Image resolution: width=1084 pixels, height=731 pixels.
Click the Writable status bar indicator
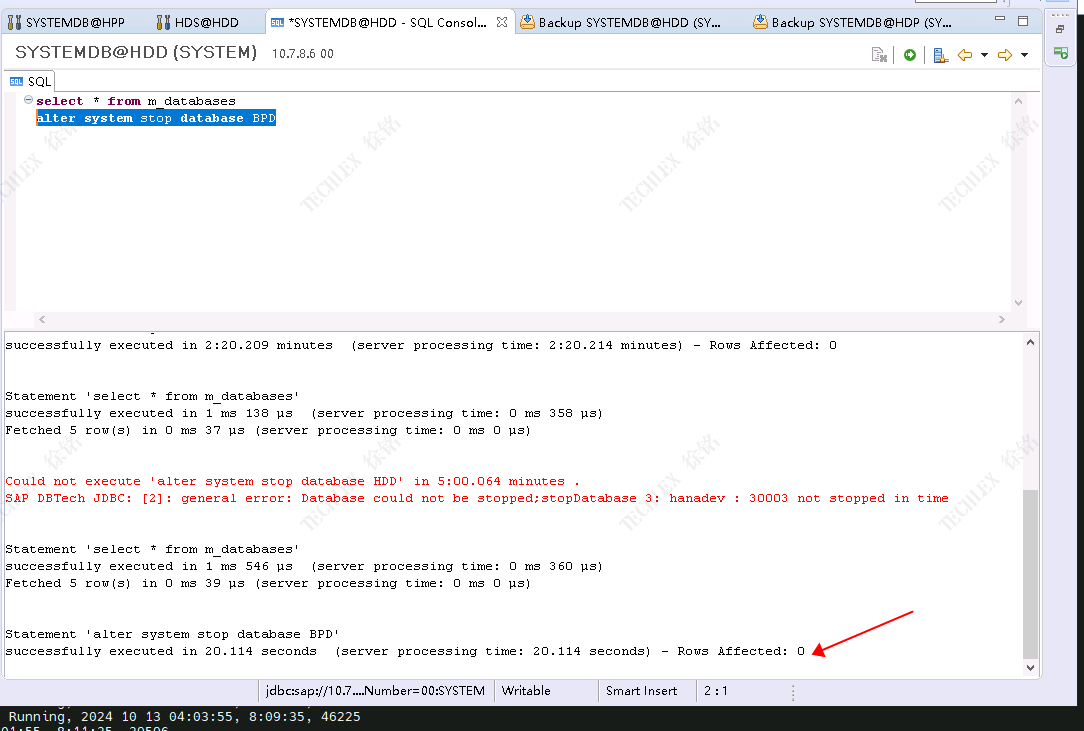[x=526, y=691]
